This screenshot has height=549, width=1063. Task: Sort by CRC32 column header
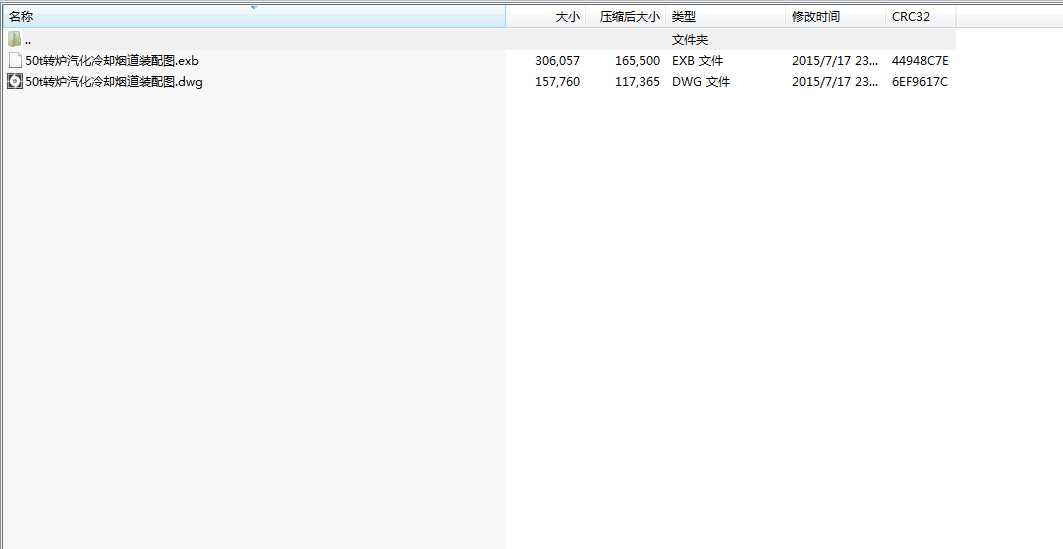[921, 17]
